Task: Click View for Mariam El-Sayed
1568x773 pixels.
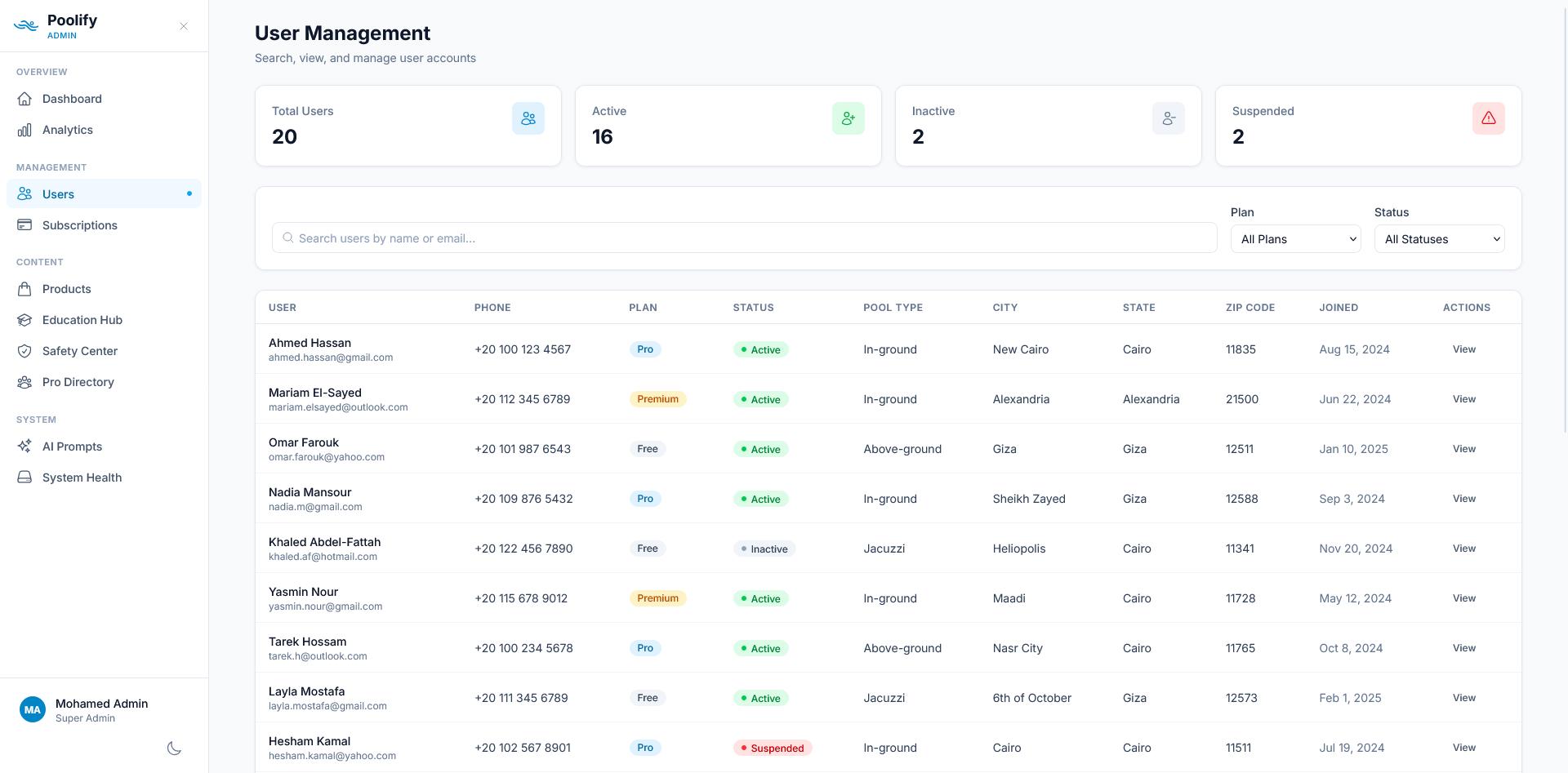Action: [1463, 399]
